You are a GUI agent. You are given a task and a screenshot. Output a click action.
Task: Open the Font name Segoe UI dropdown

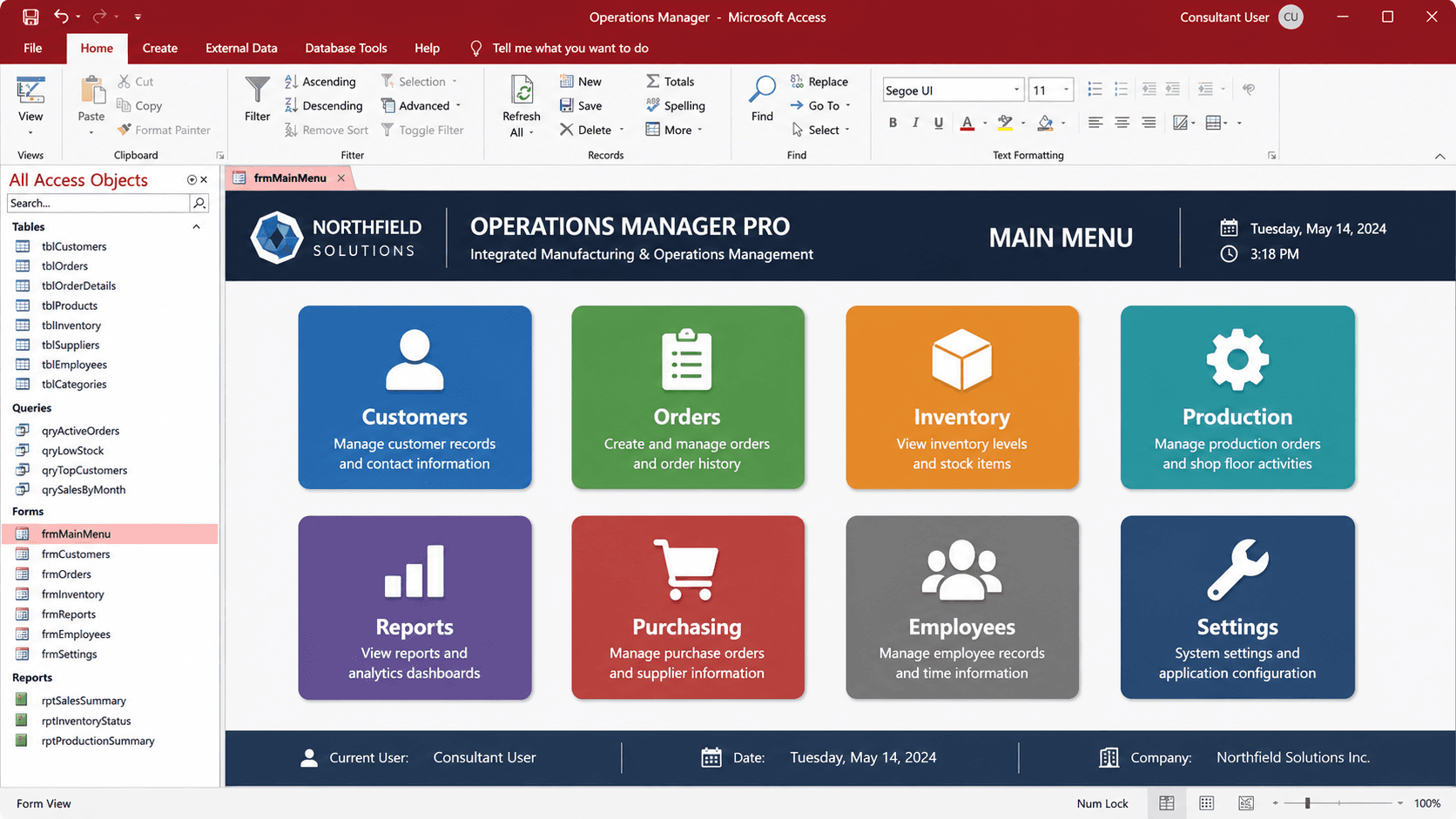[1016, 90]
